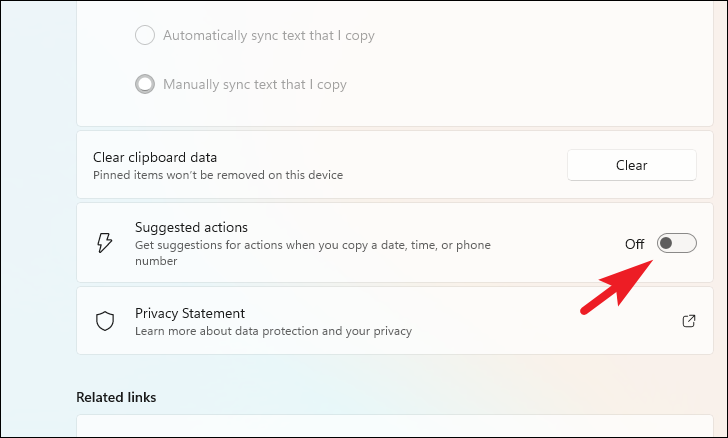
Task: Click the "Suggested actions" heading text
Action: click(191, 227)
